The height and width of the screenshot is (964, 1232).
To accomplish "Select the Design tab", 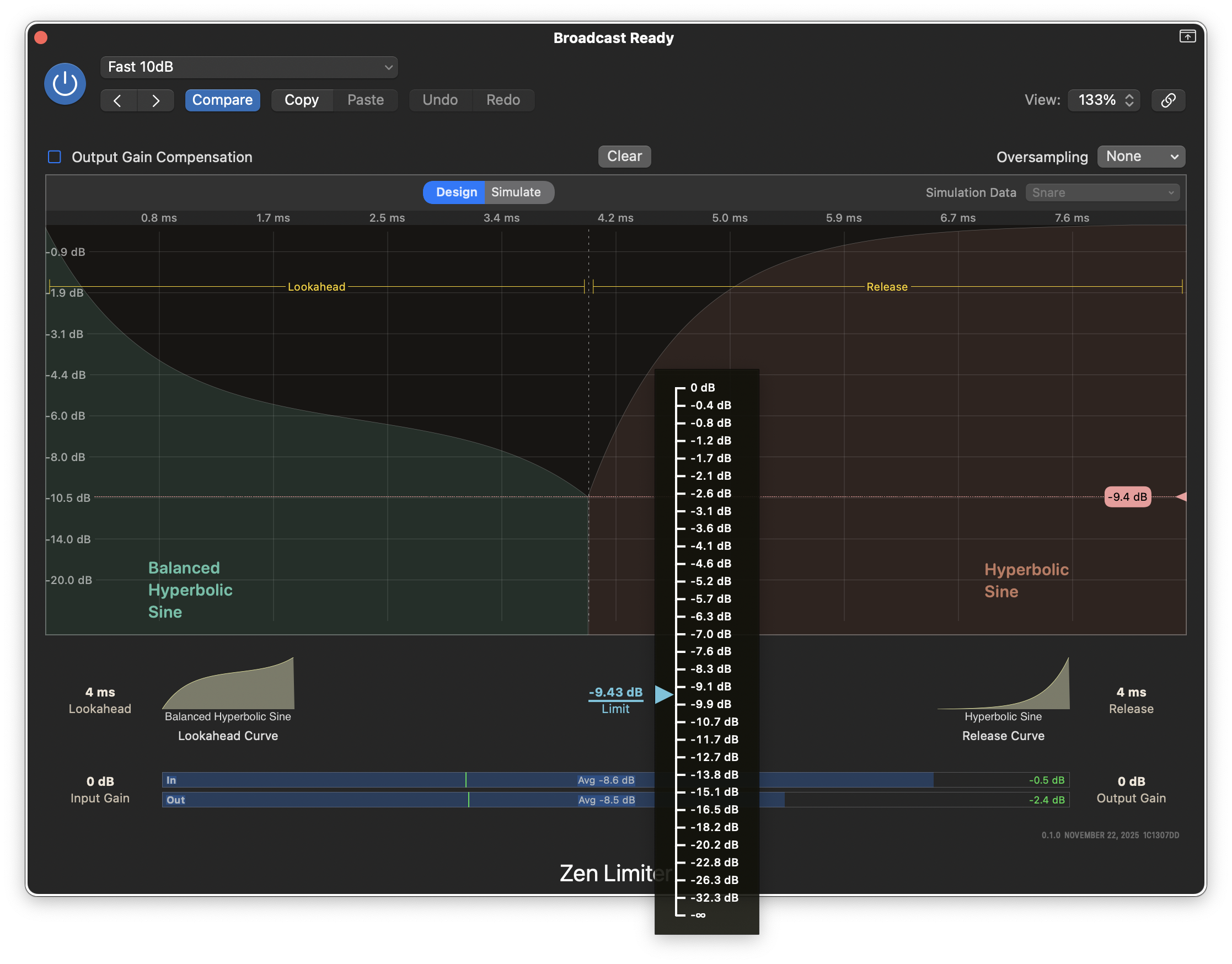I will click(x=456, y=192).
